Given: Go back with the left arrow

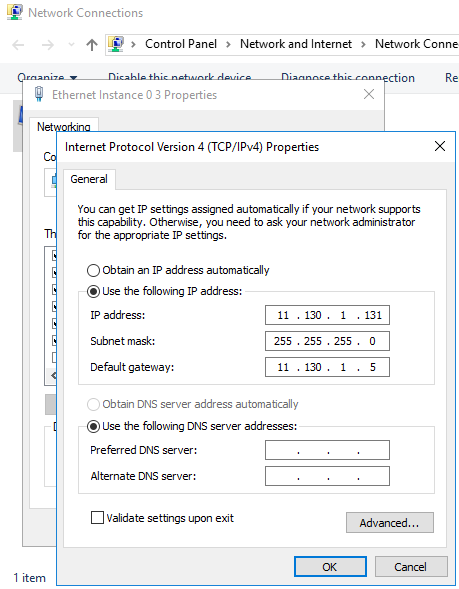Looking at the screenshot, I should pos(18,45).
